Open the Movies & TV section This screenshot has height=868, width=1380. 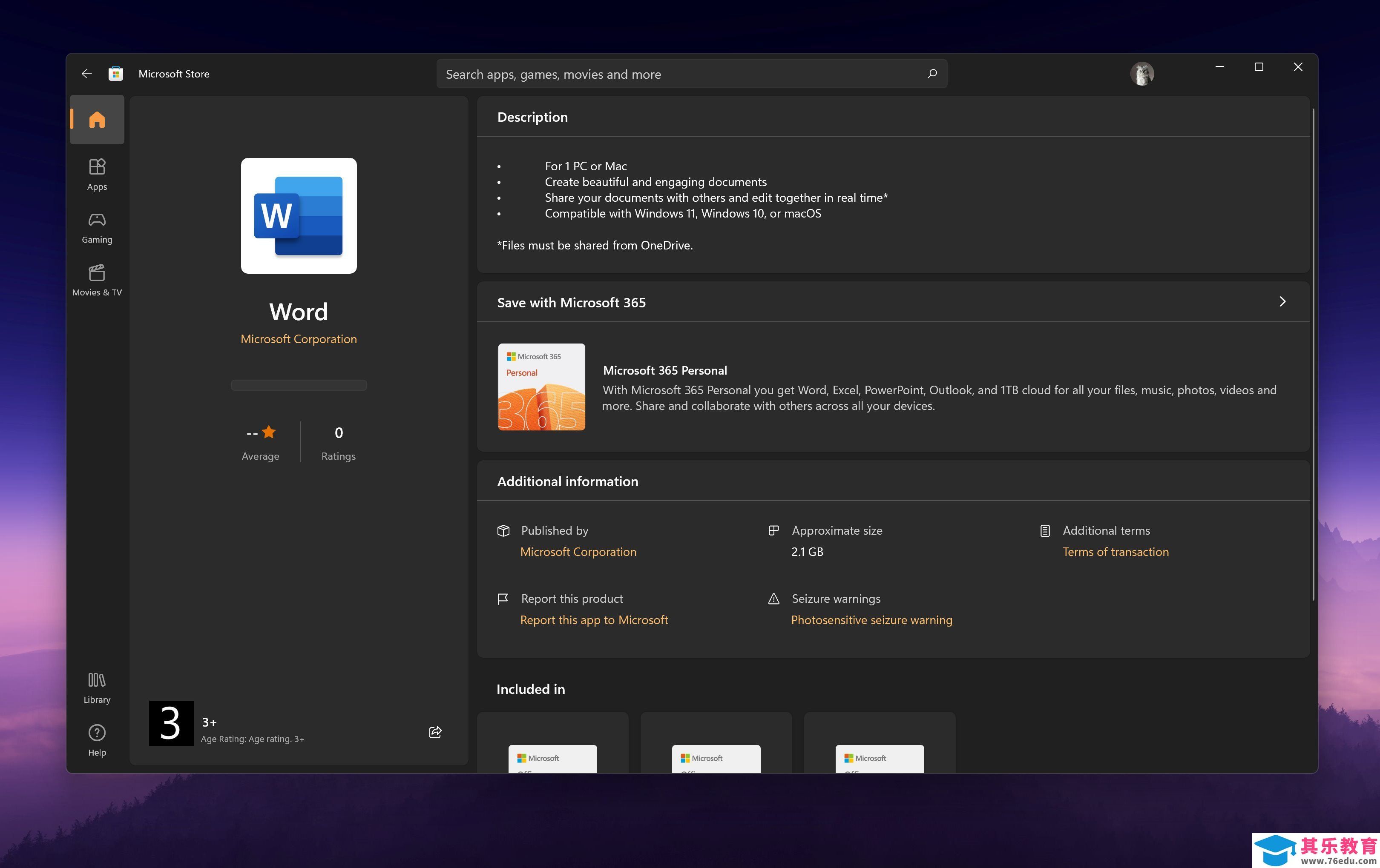pos(97,280)
